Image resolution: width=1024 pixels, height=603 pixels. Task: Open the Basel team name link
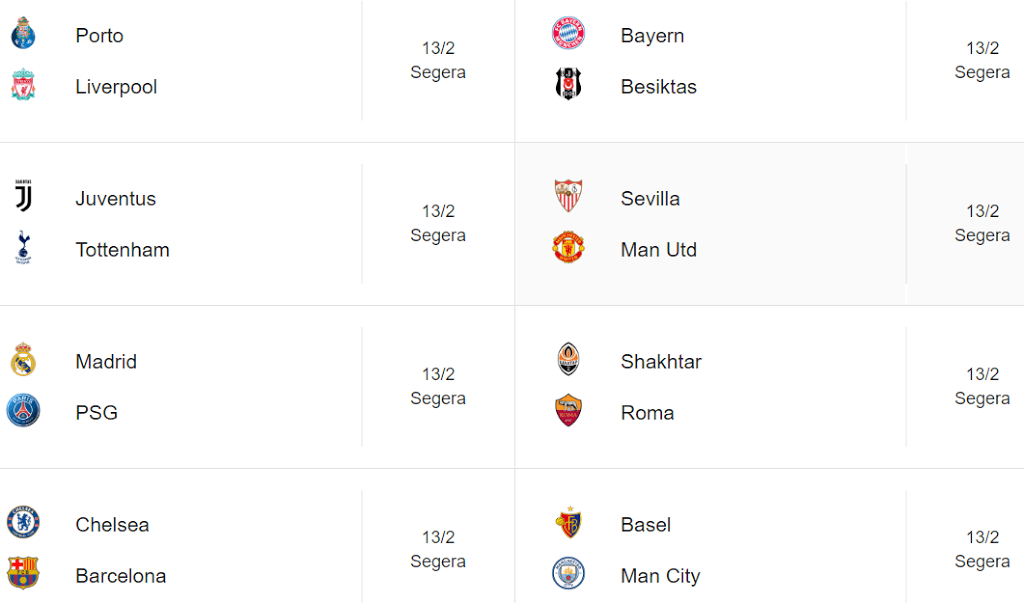point(645,524)
